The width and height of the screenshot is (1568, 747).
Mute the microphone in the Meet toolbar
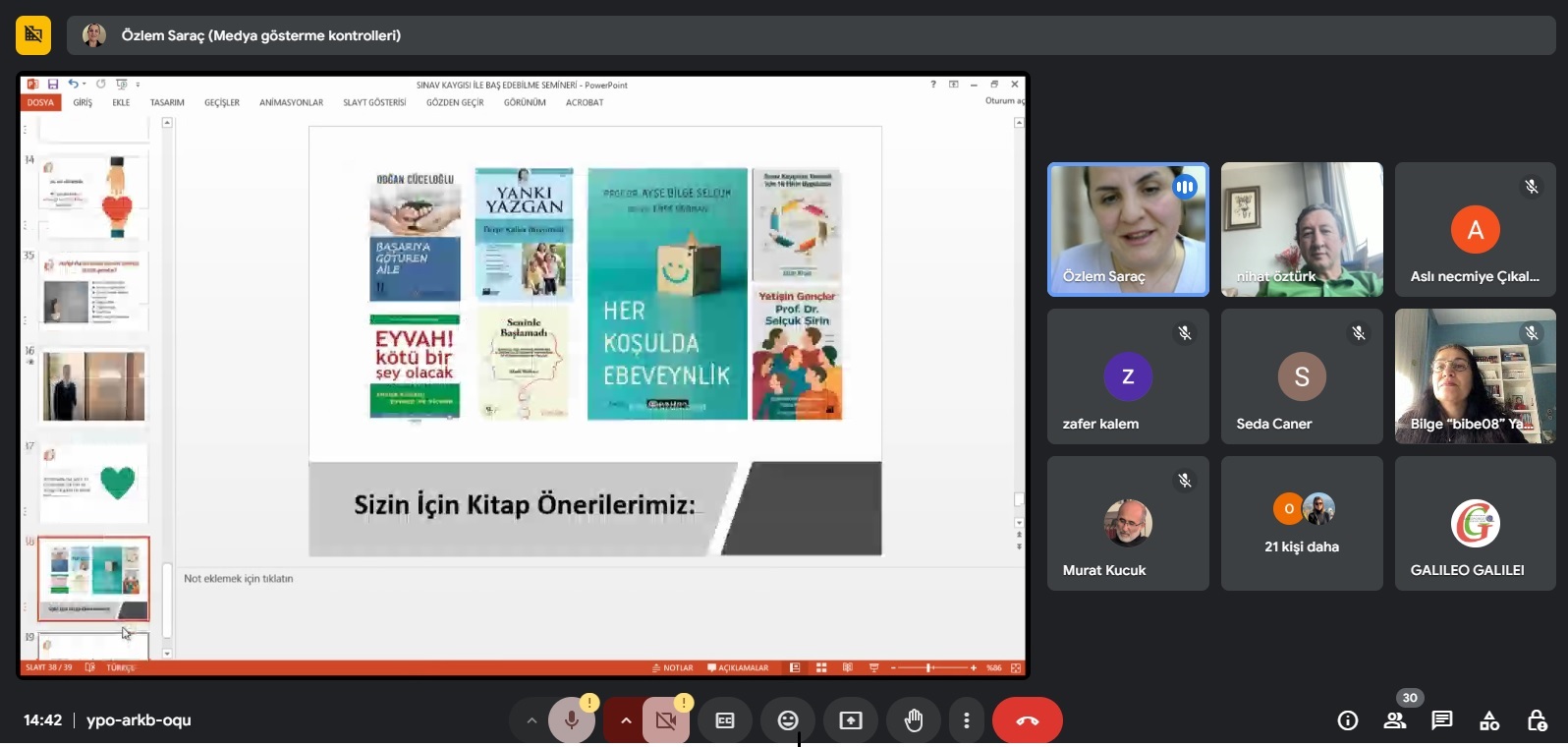571,720
